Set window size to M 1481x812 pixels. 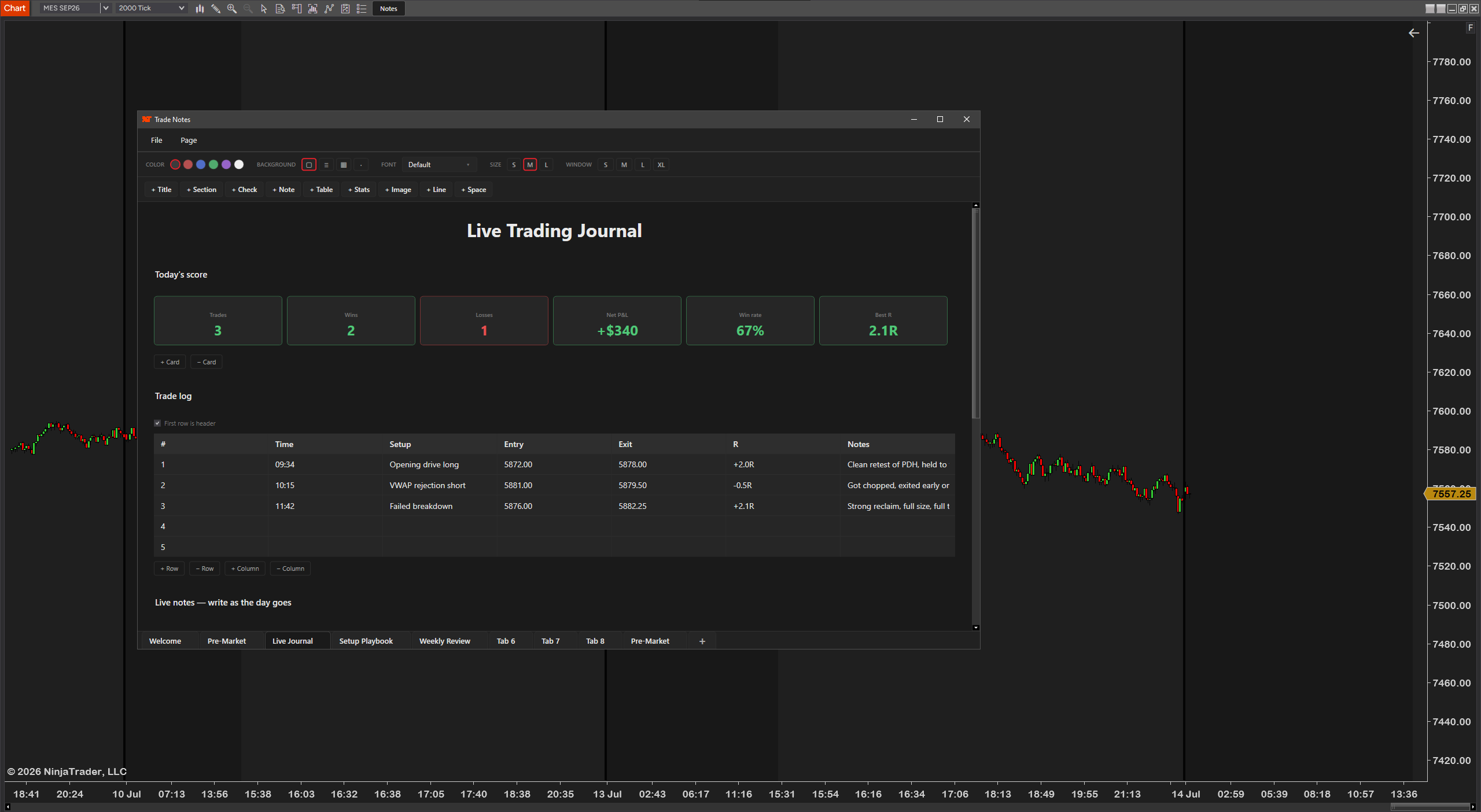click(624, 165)
